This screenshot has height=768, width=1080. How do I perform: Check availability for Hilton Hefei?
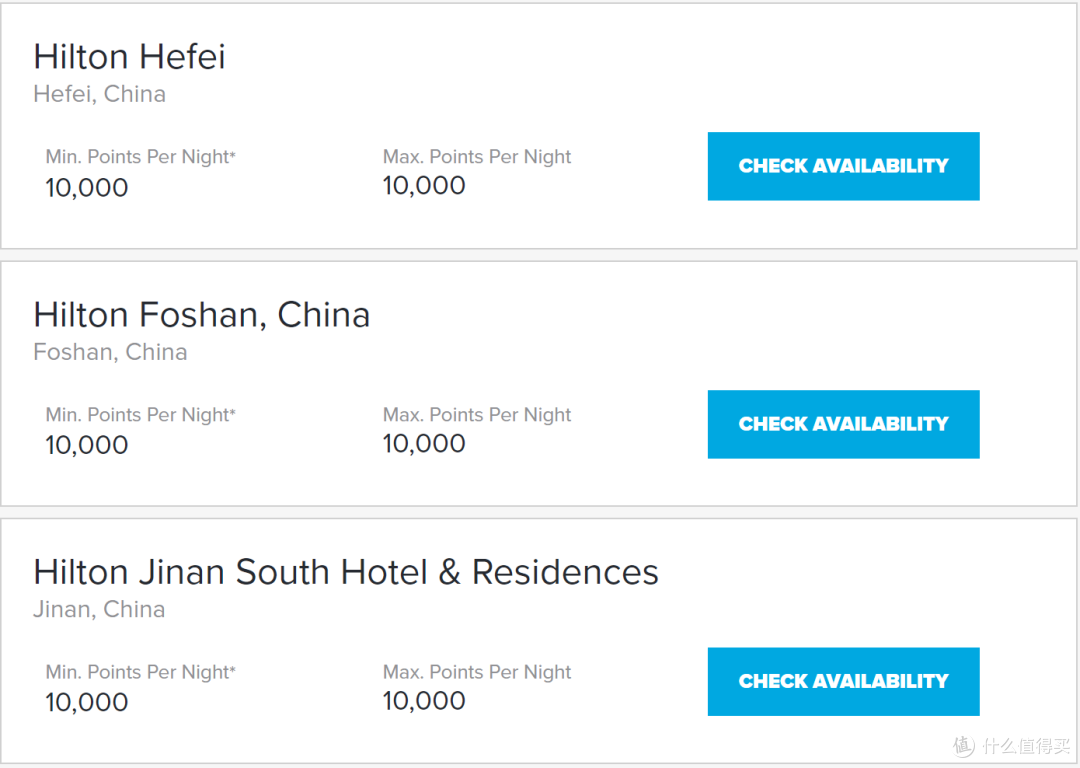843,166
